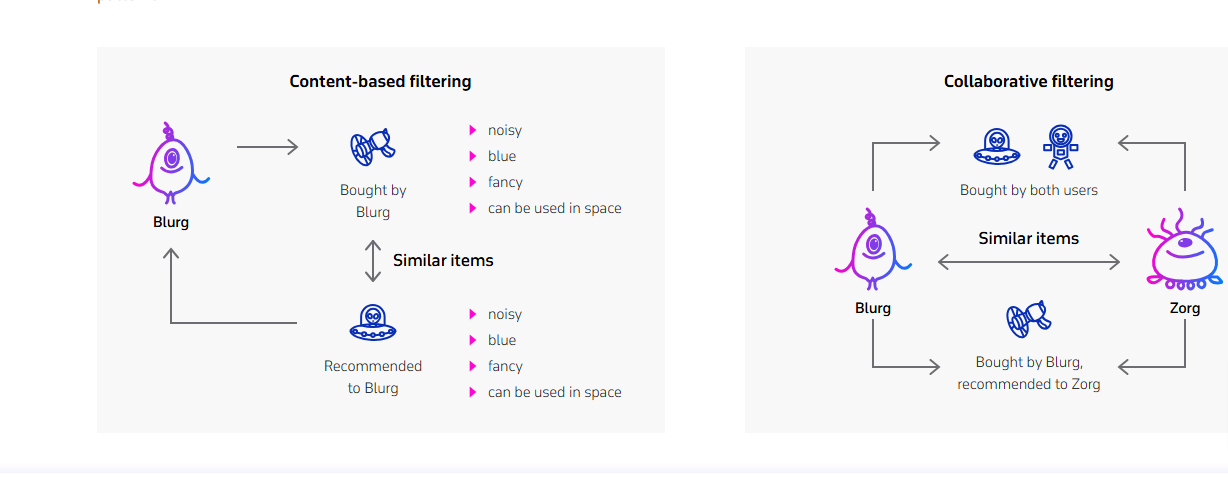This screenshot has width=1228, height=478.
Task: Click the pink bullet next to first noisy
Action: (472, 130)
